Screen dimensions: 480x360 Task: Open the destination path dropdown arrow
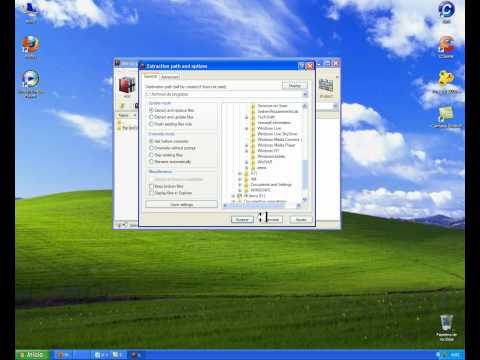[305, 94]
